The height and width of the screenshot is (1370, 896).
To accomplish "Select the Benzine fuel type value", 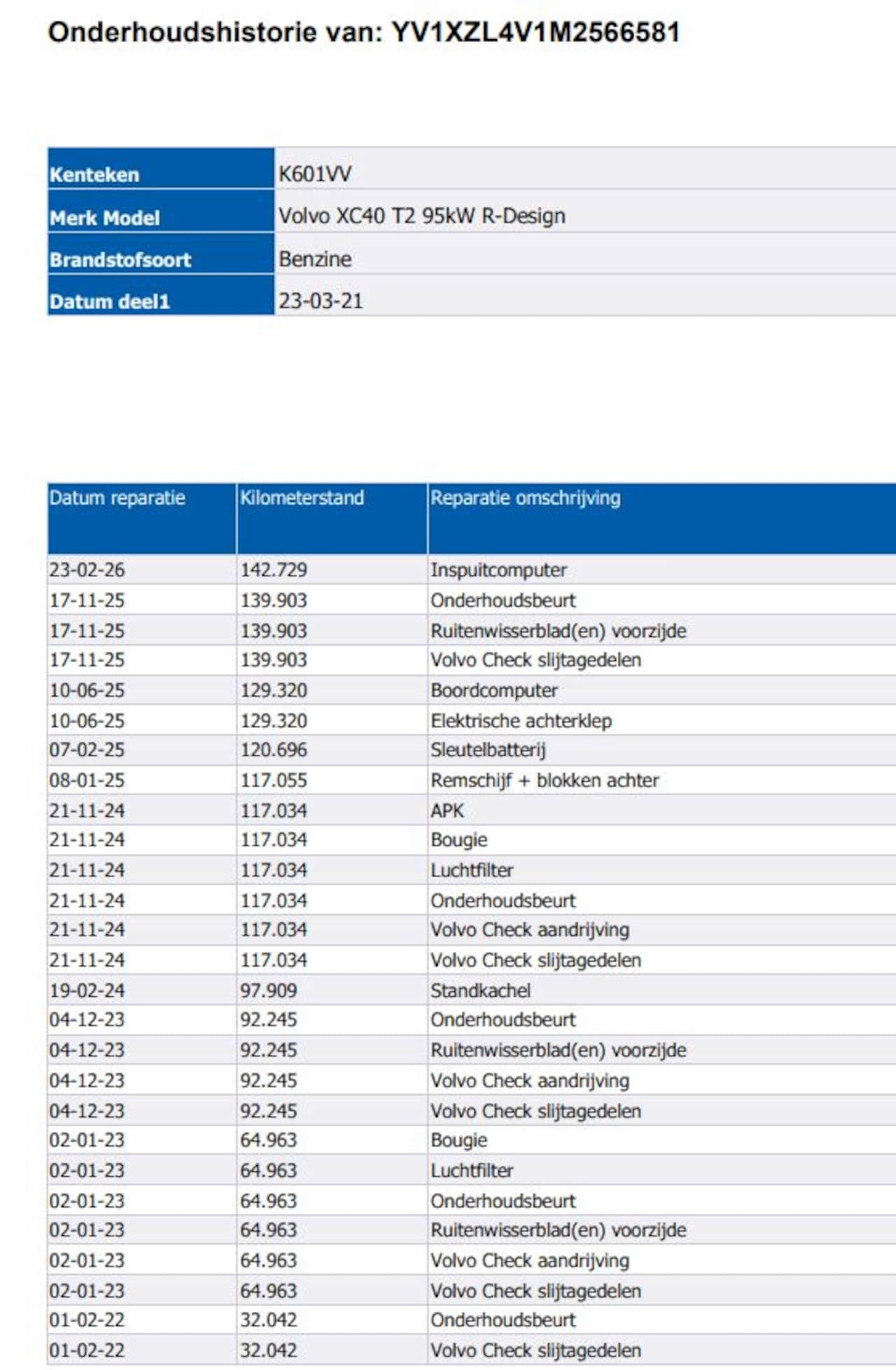I will click(x=315, y=259).
